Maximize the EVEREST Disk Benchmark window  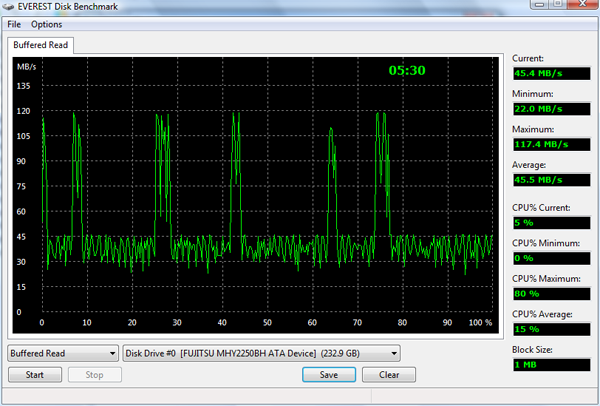pyautogui.click(x=558, y=4)
